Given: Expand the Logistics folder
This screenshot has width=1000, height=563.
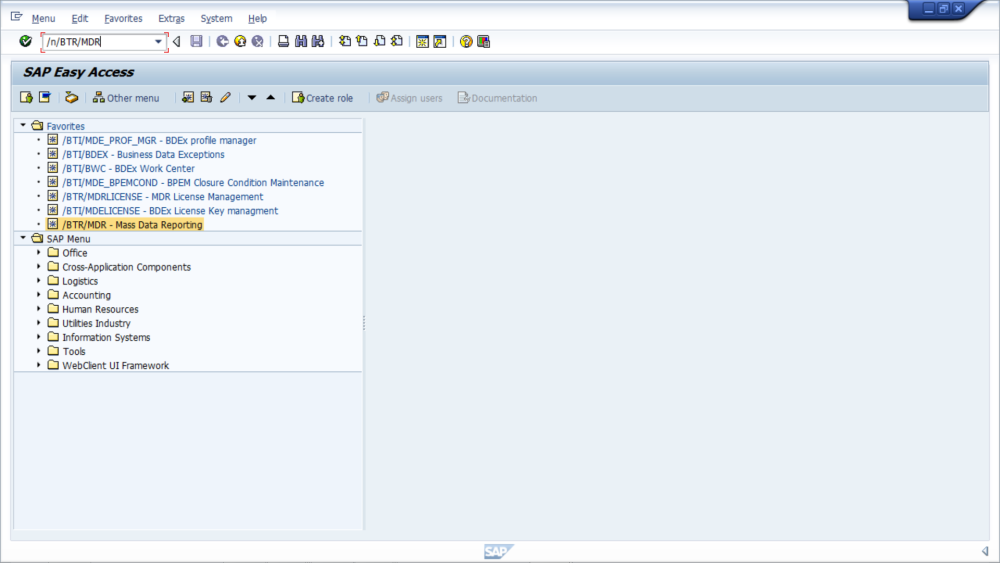Looking at the screenshot, I should coord(38,281).
